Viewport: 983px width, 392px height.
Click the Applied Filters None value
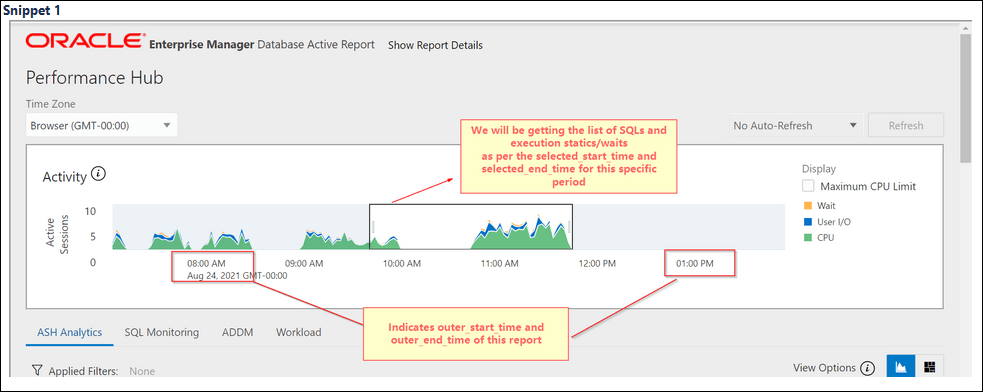(x=142, y=371)
